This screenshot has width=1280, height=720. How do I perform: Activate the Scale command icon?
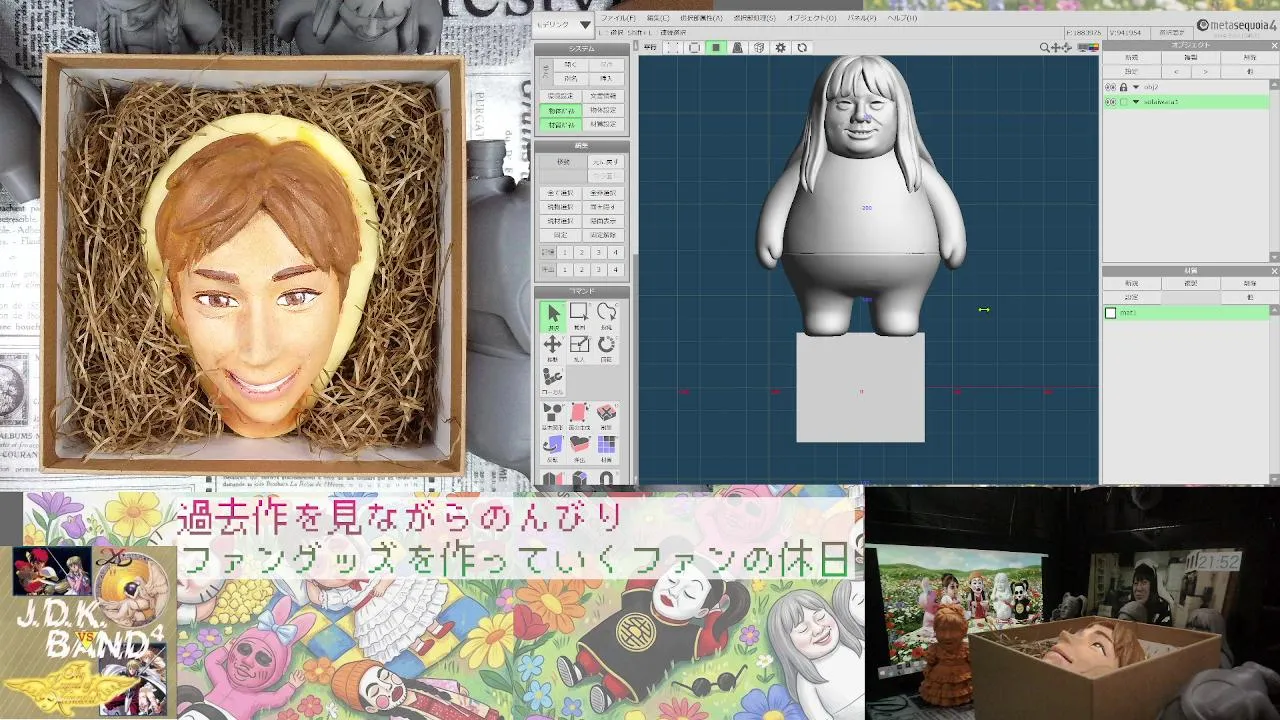tap(579, 347)
